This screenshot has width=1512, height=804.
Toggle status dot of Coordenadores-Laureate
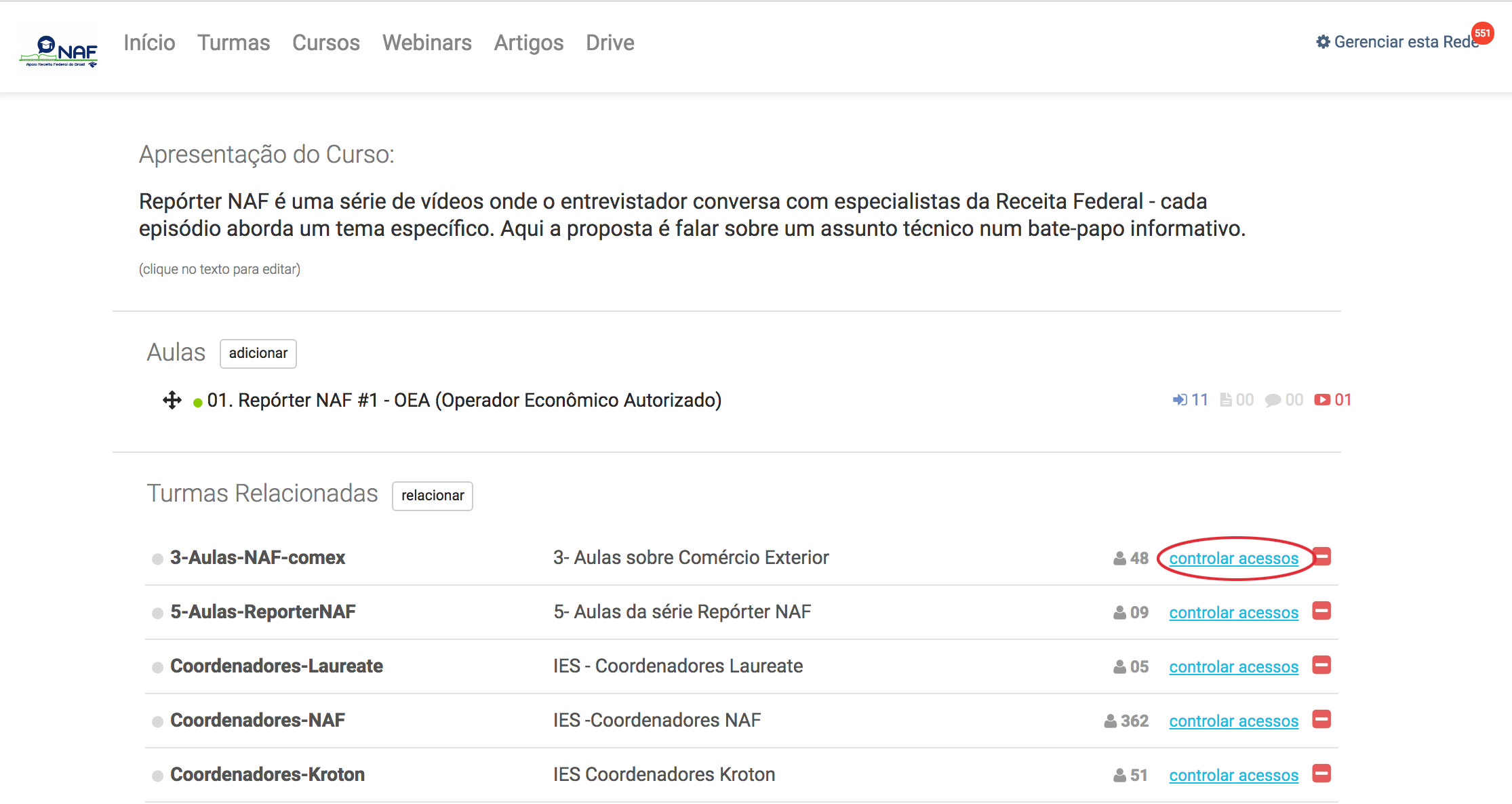coord(157,667)
